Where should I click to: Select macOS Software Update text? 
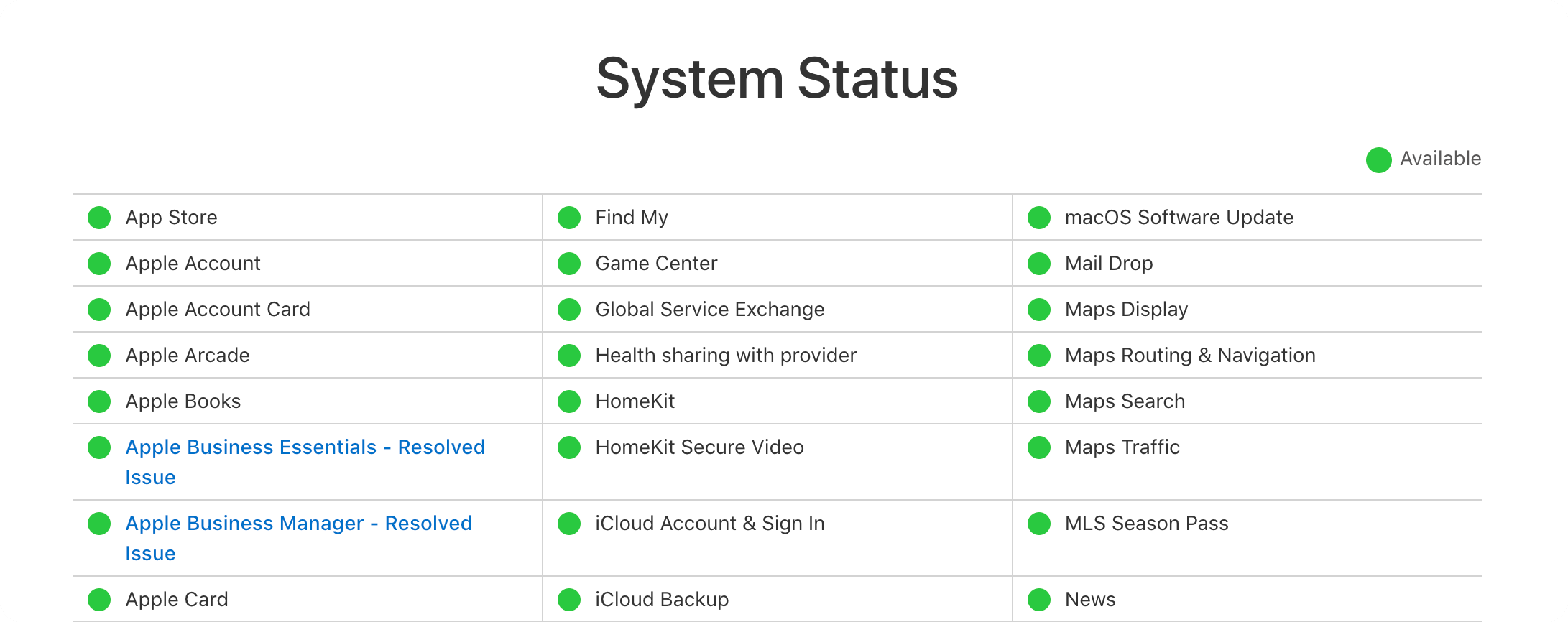pyautogui.click(x=1179, y=218)
